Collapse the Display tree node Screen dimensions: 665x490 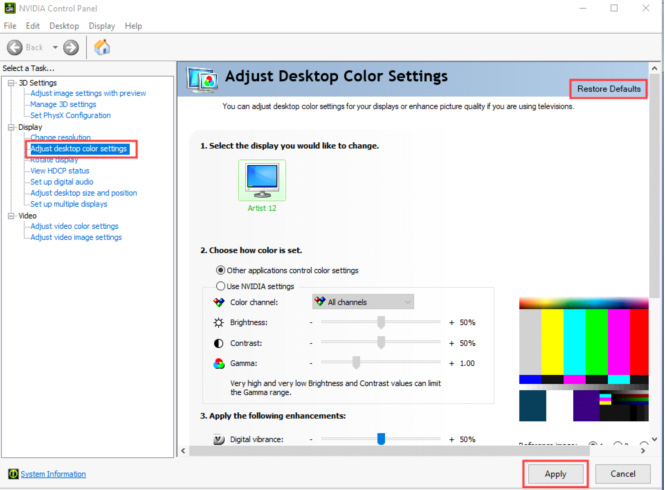point(11,127)
